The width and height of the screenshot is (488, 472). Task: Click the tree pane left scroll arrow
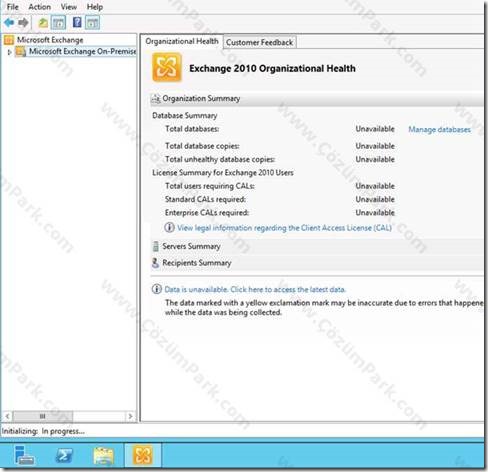[x=7, y=416]
